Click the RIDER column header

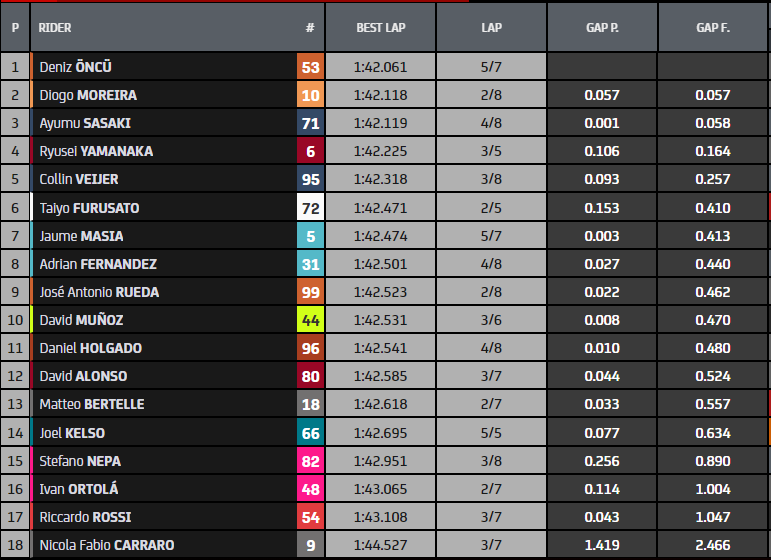coord(55,28)
